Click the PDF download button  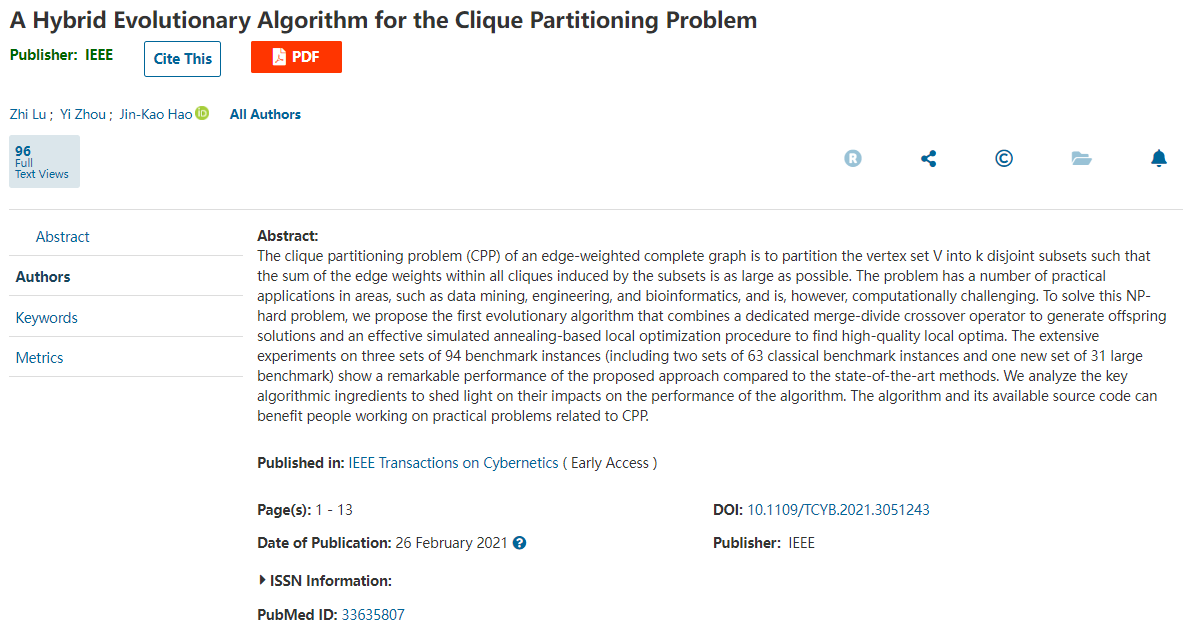click(296, 57)
